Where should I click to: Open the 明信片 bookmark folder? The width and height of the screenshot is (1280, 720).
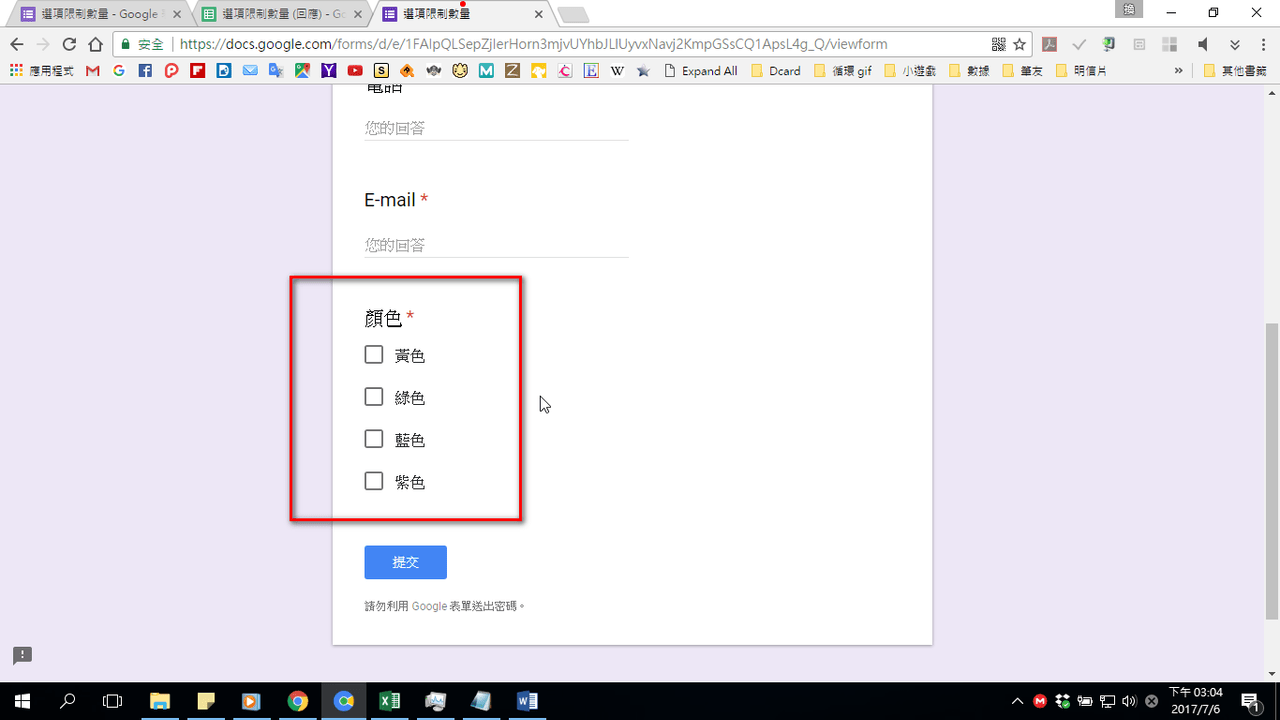[1080, 71]
